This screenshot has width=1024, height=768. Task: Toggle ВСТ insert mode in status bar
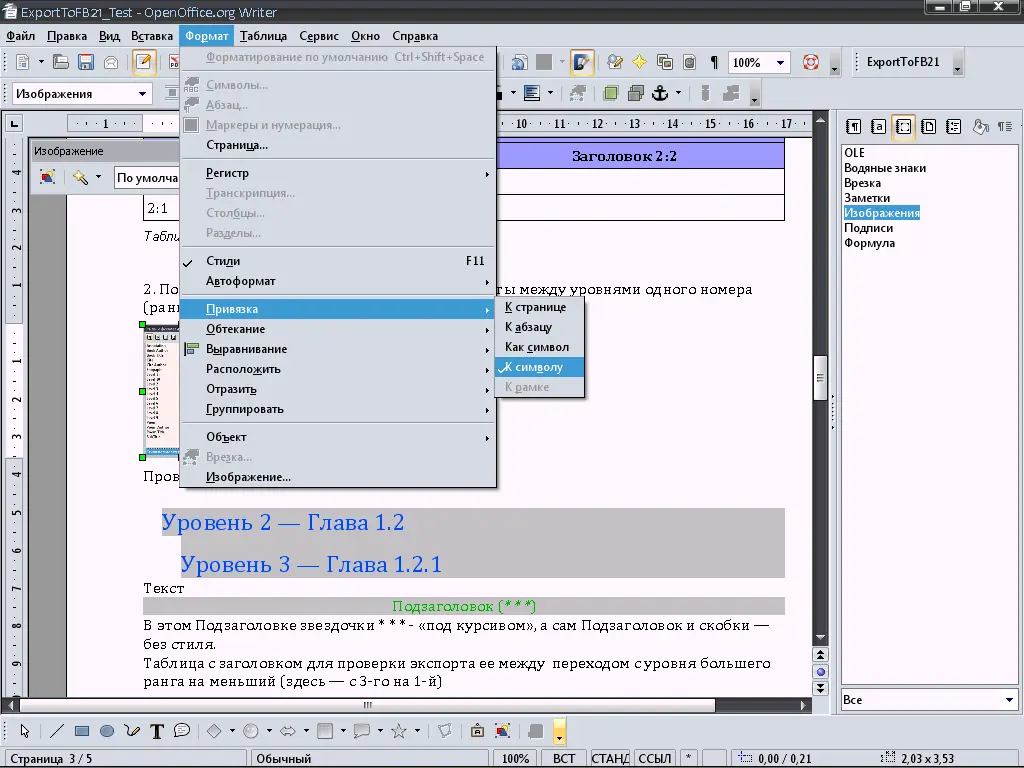(x=564, y=758)
